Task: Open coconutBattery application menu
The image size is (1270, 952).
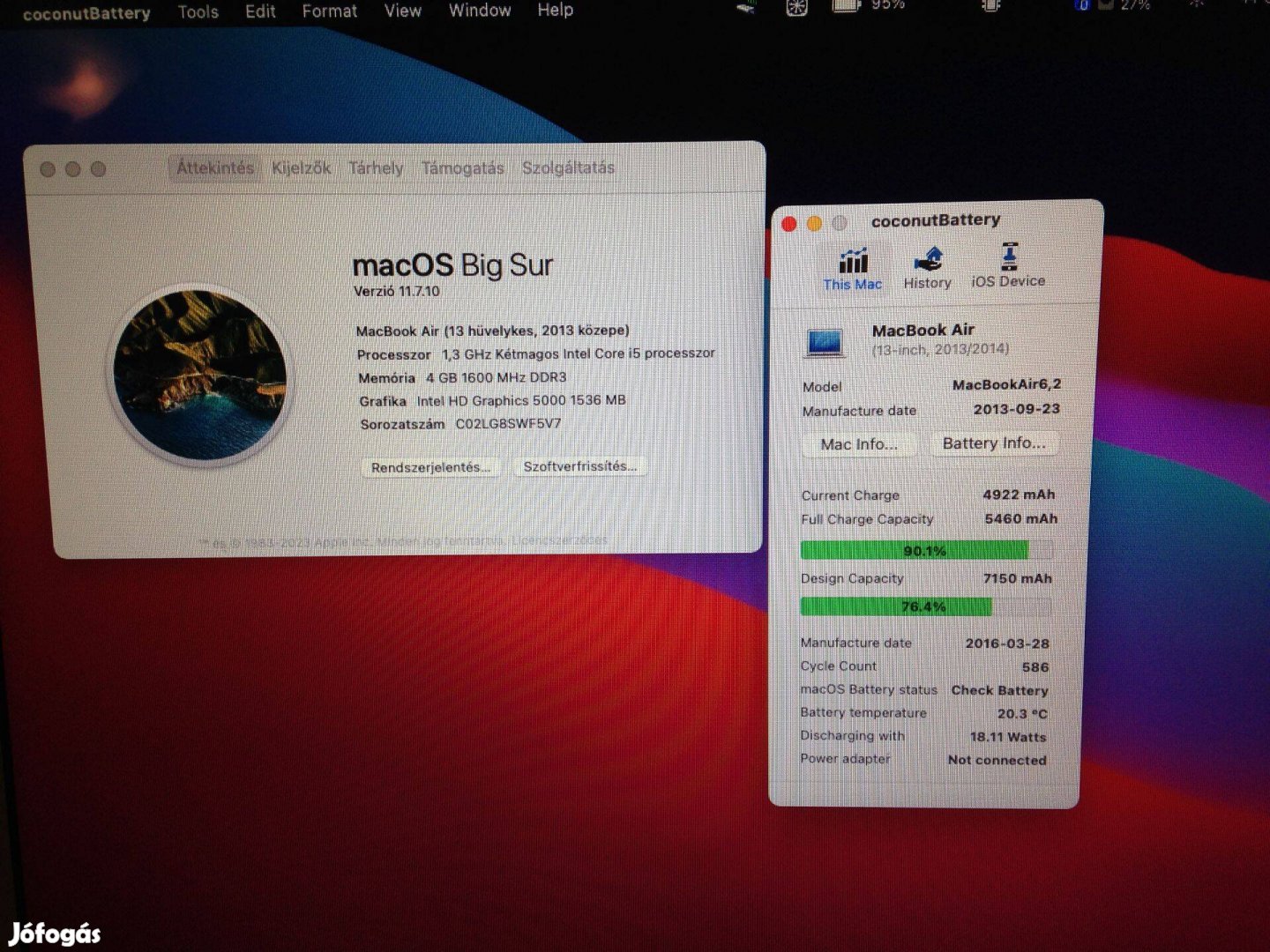Action: (86, 13)
